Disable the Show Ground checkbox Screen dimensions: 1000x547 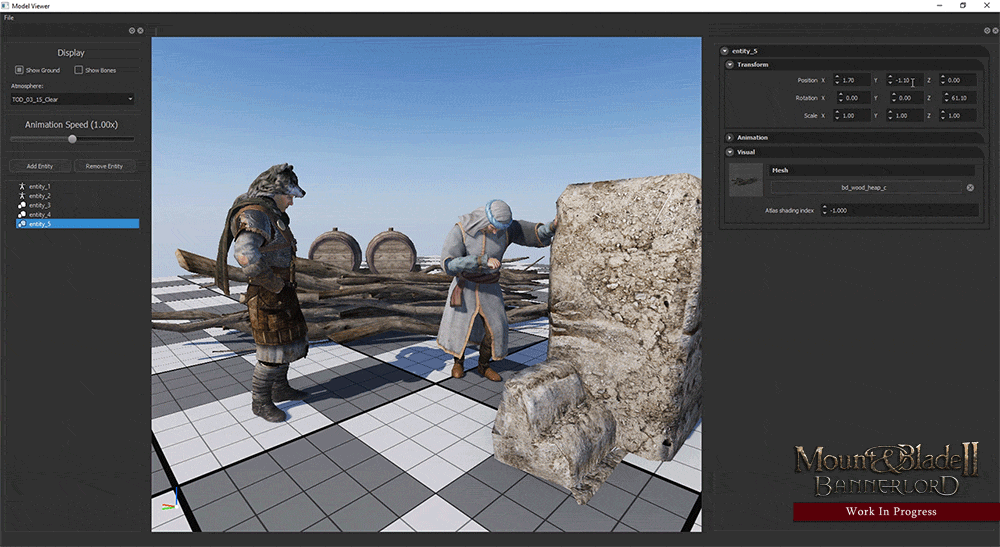click(19, 70)
